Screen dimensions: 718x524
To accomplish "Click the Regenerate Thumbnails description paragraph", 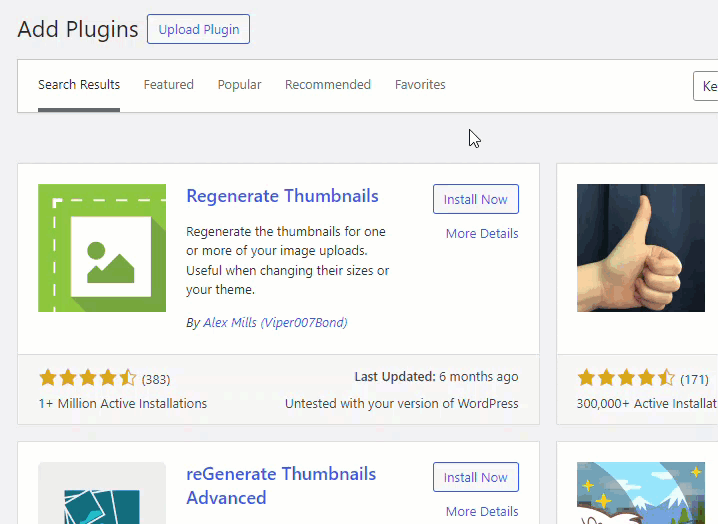I will [x=288, y=261].
